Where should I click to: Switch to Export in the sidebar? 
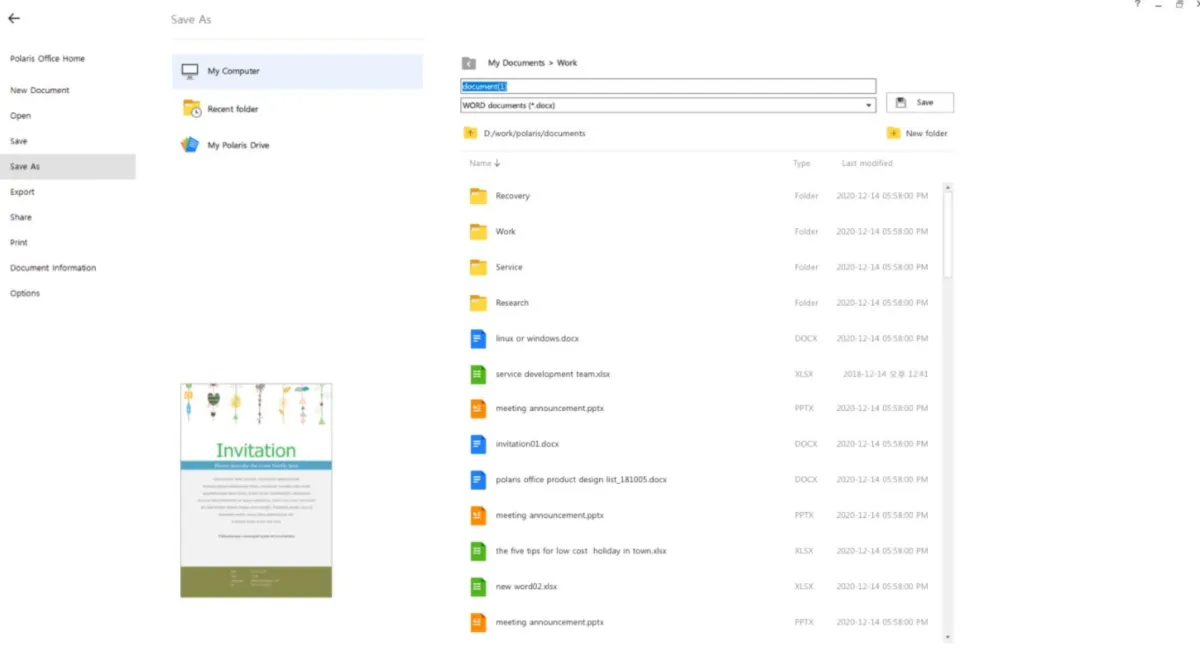click(x=22, y=191)
